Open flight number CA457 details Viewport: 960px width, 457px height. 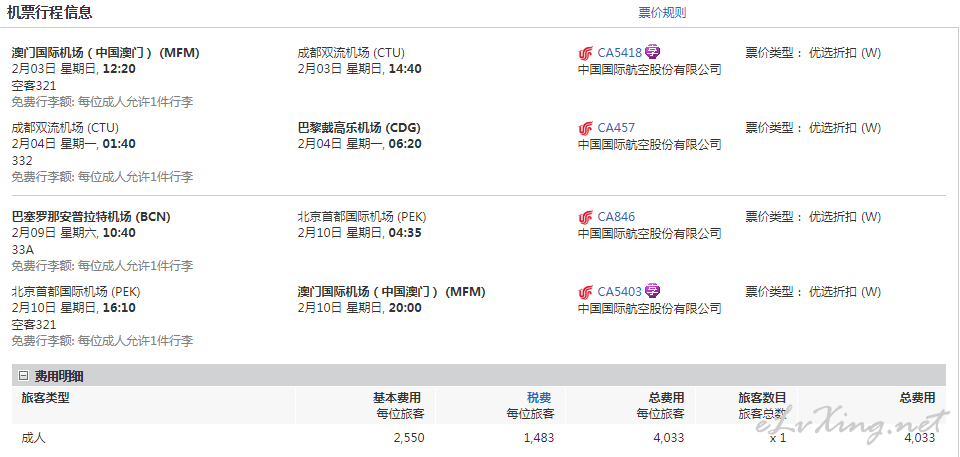616,128
